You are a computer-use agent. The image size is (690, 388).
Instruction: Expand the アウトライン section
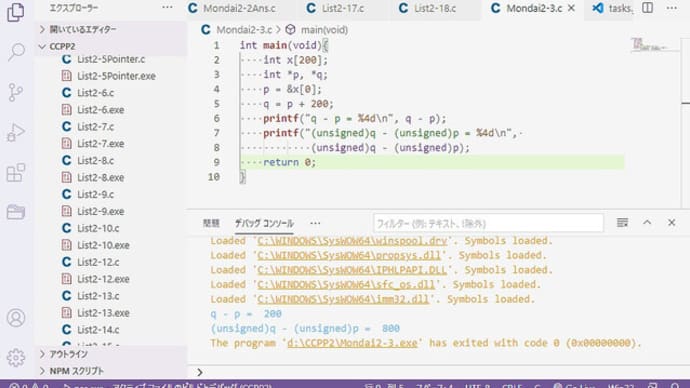(x=110, y=354)
